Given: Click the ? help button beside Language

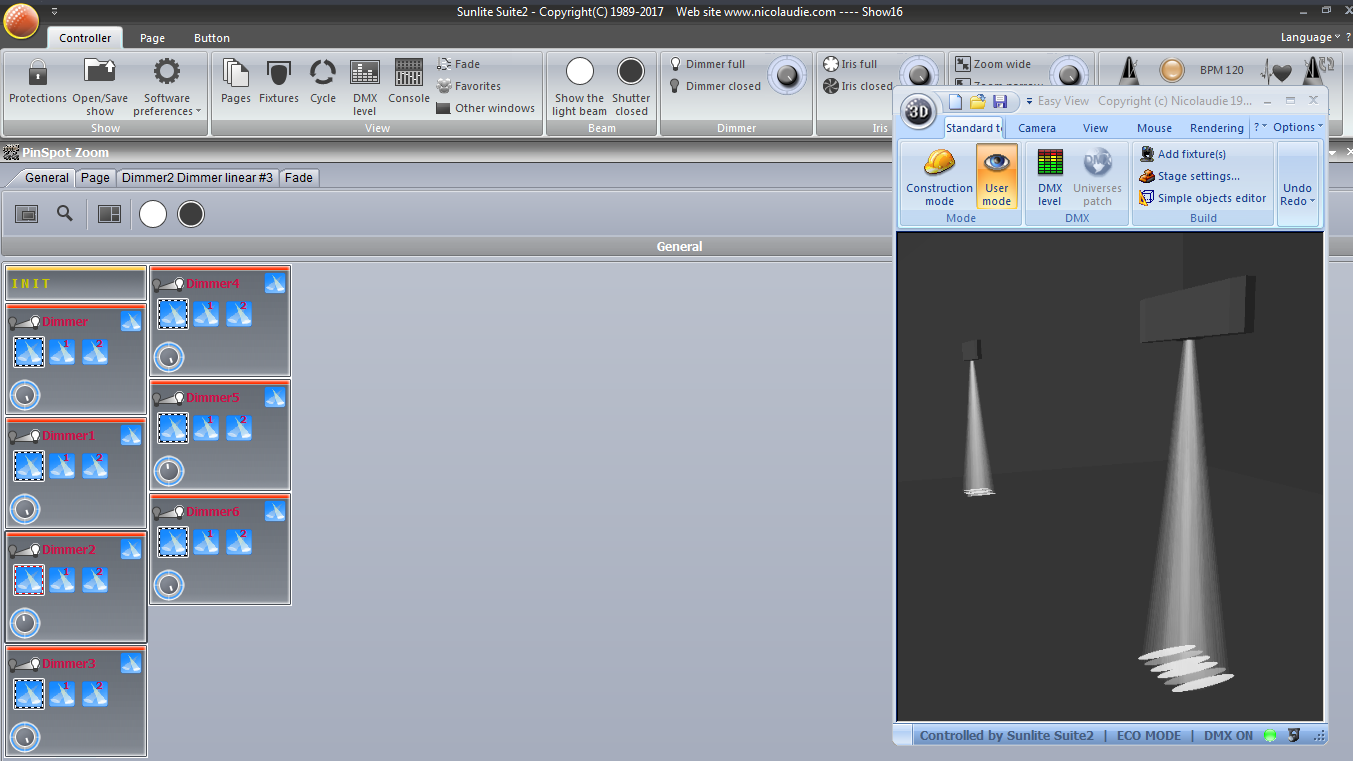Looking at the screenshot, I should [1348, 37].
